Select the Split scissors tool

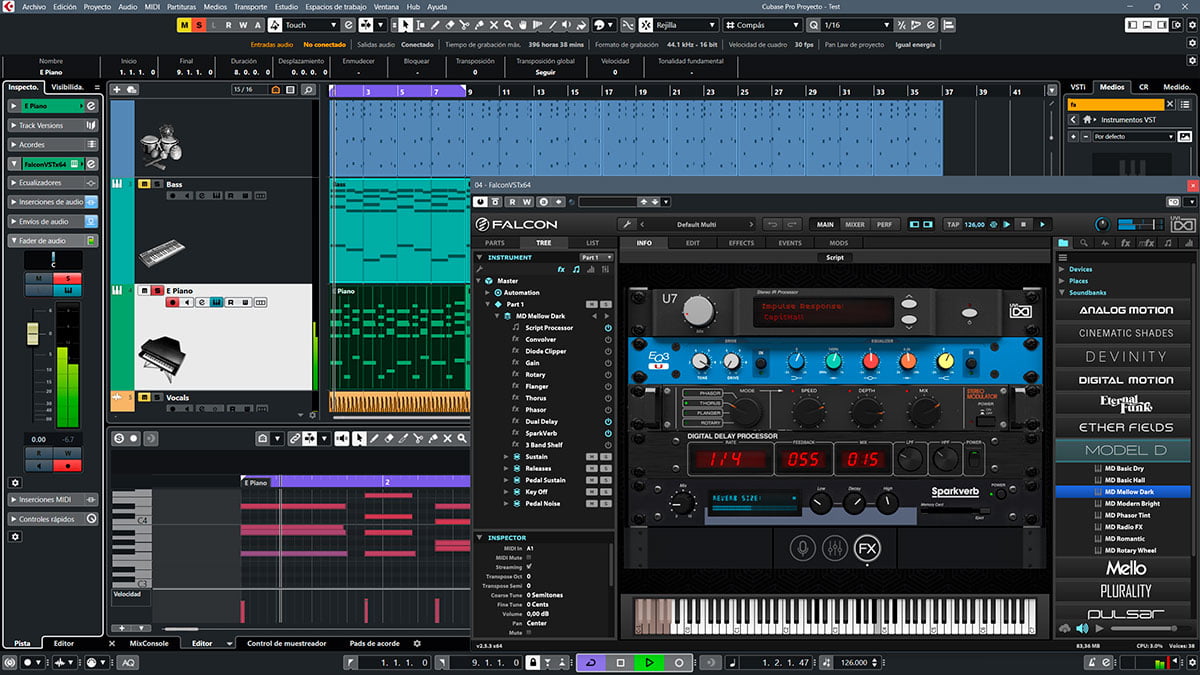[x=464, y=25]
